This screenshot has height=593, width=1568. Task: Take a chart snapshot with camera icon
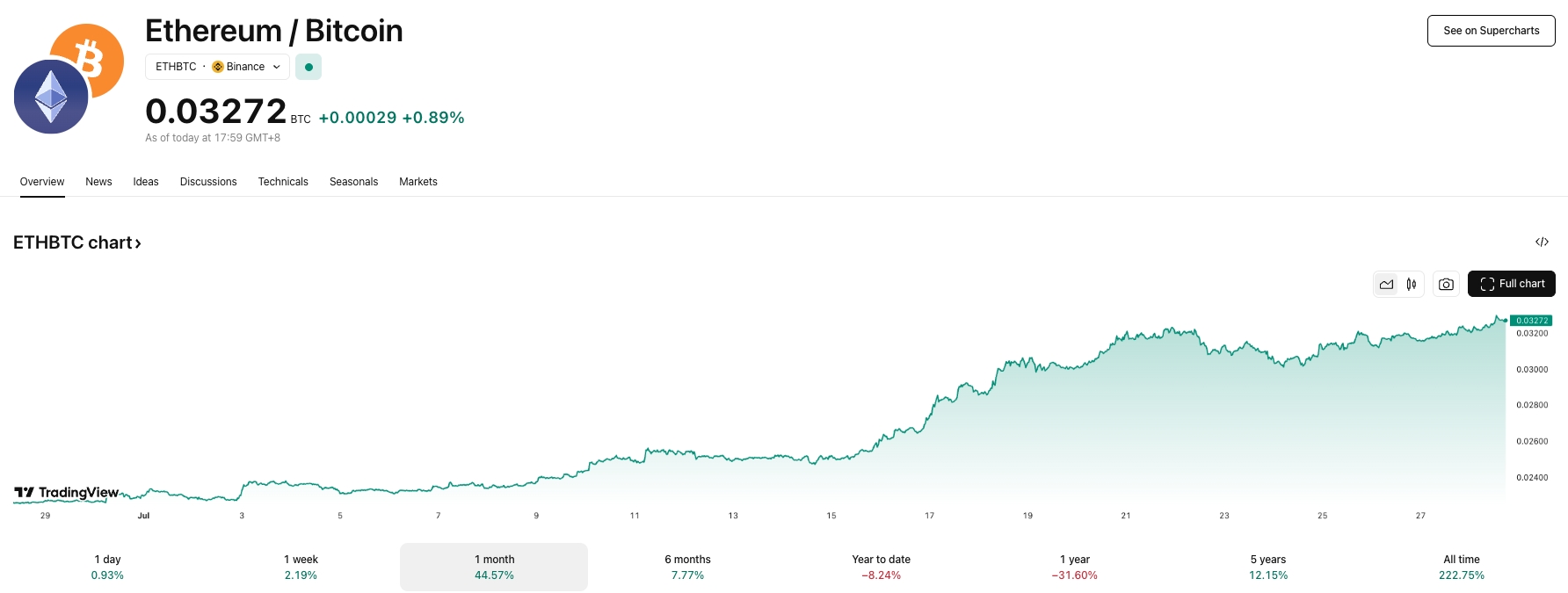click(x=1446, y=284)
